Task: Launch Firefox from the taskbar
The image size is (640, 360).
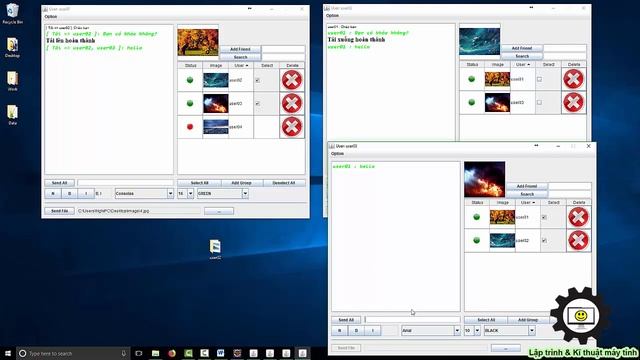Action: [172, 353]
